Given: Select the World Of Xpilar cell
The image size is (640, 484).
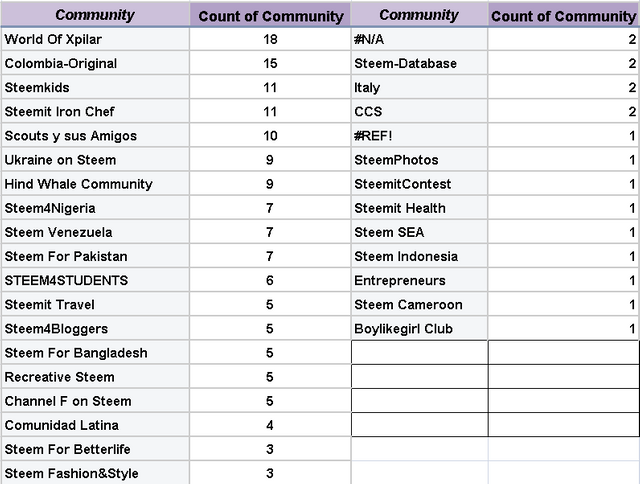Looking at the screenshot, I should (95, 39).
